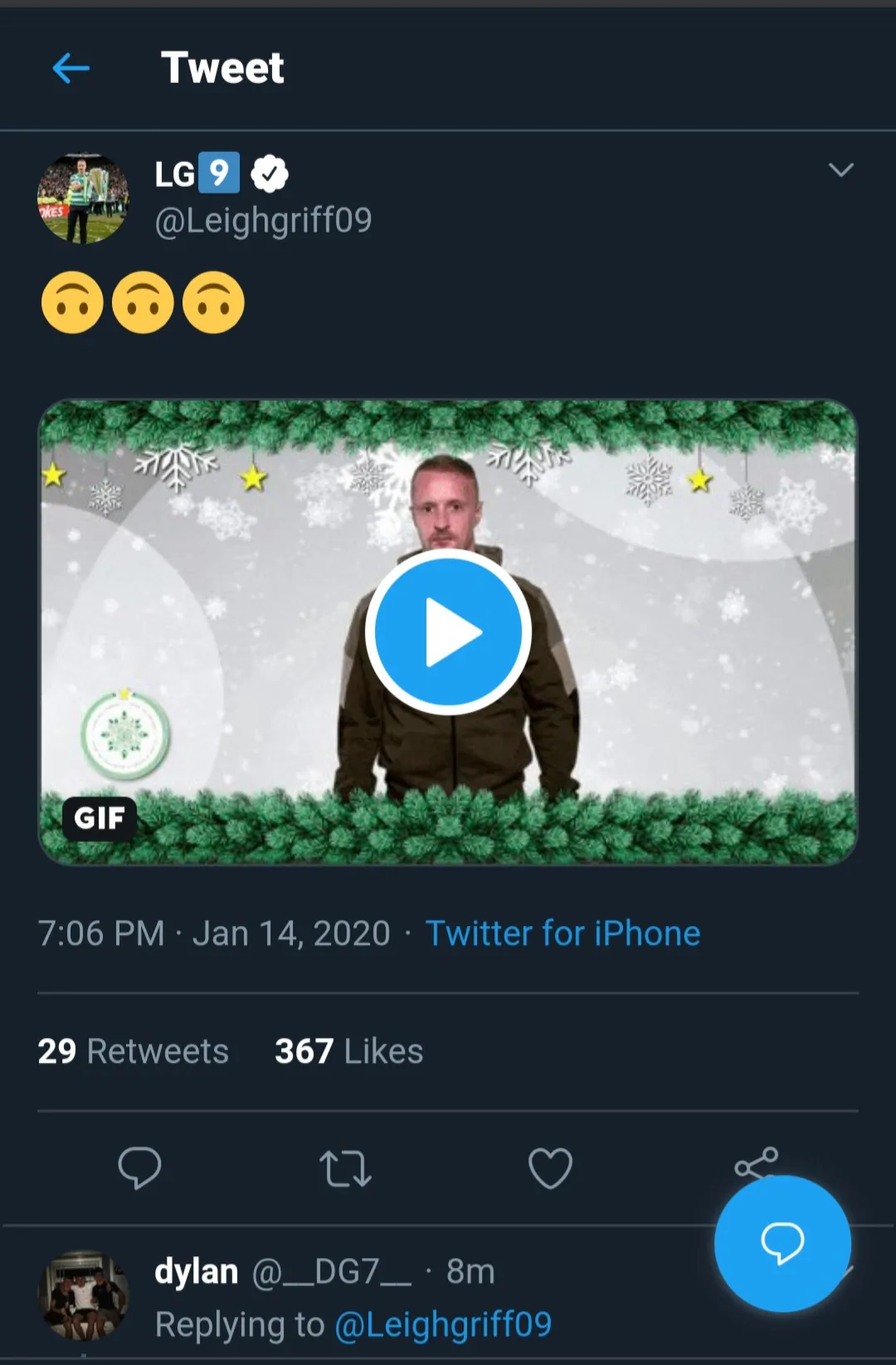Open the share icon for the tweet
Screen dimensions: 896x1365
coord(755,1165)
